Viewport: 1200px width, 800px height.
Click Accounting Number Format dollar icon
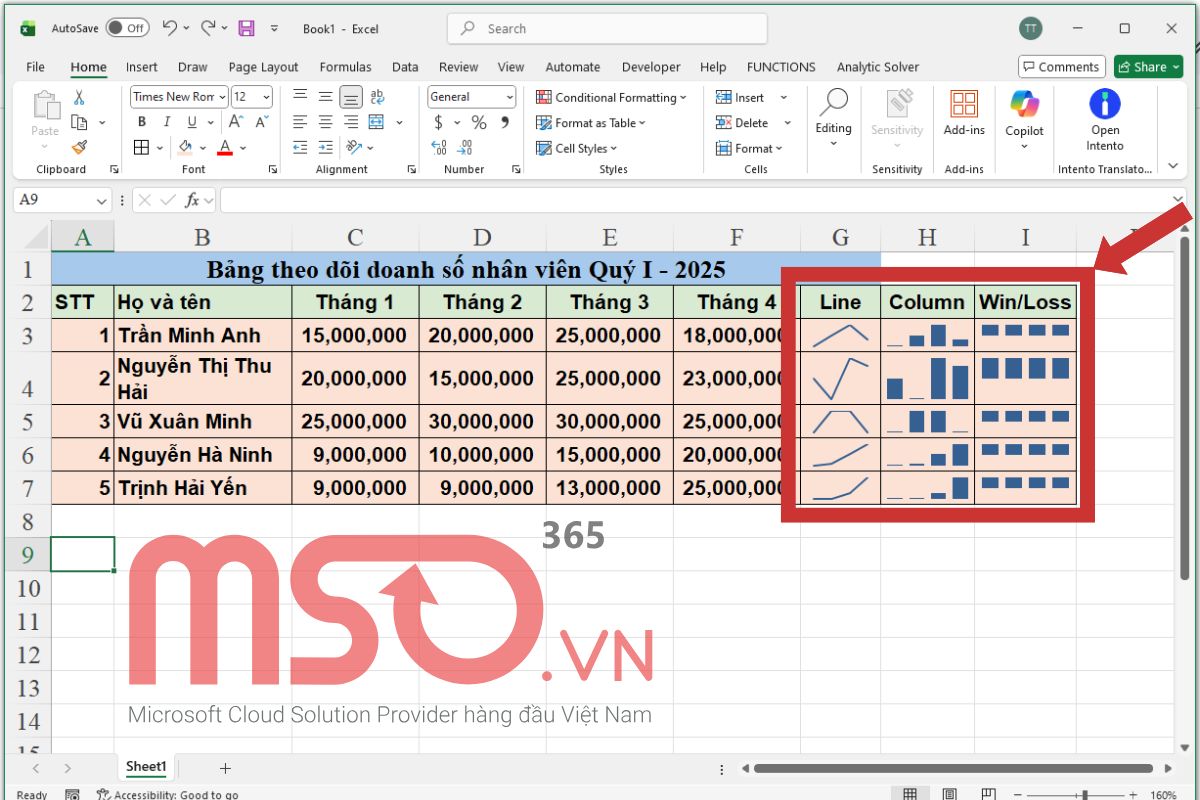(439, 122)
